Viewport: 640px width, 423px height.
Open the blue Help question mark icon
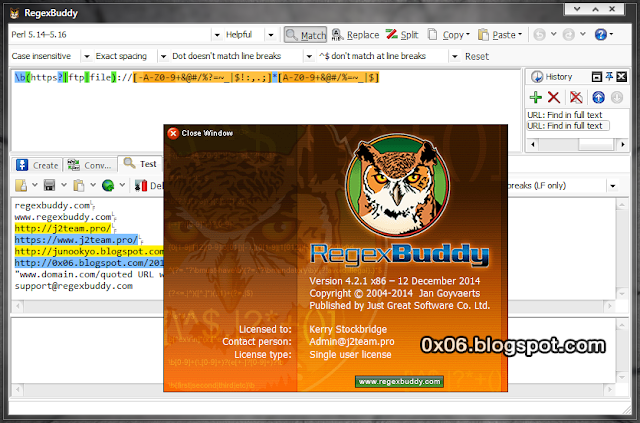(600, 35)
